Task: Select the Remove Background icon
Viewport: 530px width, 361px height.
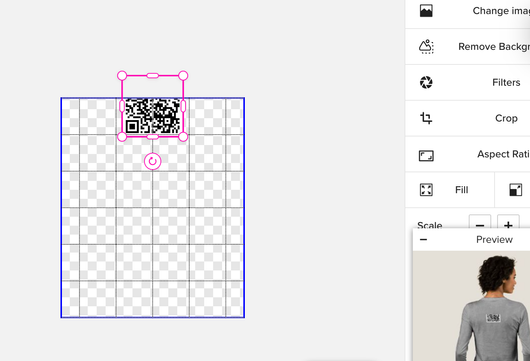Action: pos(426,47)
